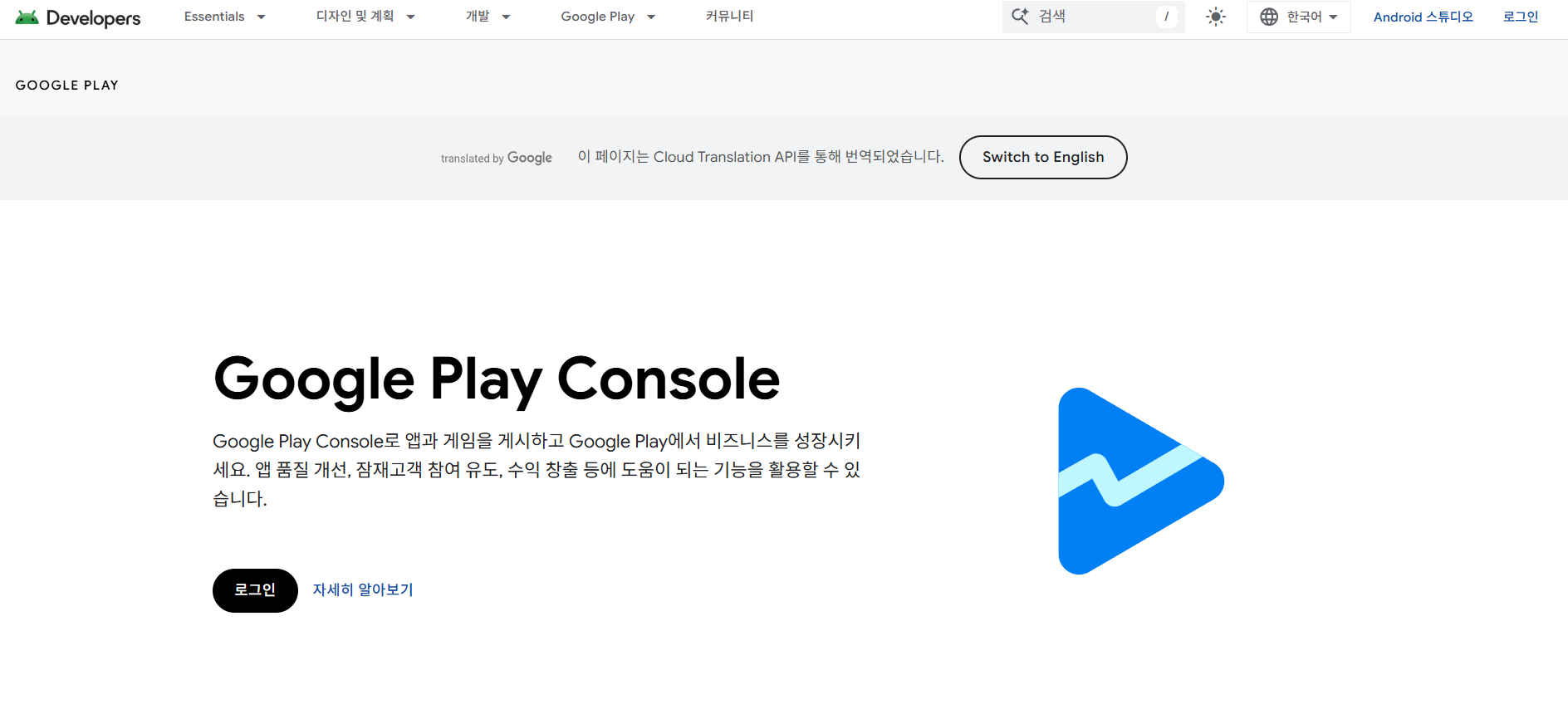The image size is (1568, 714).
Task: Expand the Essentials menu arrow
Action: [x=261, y=17]
